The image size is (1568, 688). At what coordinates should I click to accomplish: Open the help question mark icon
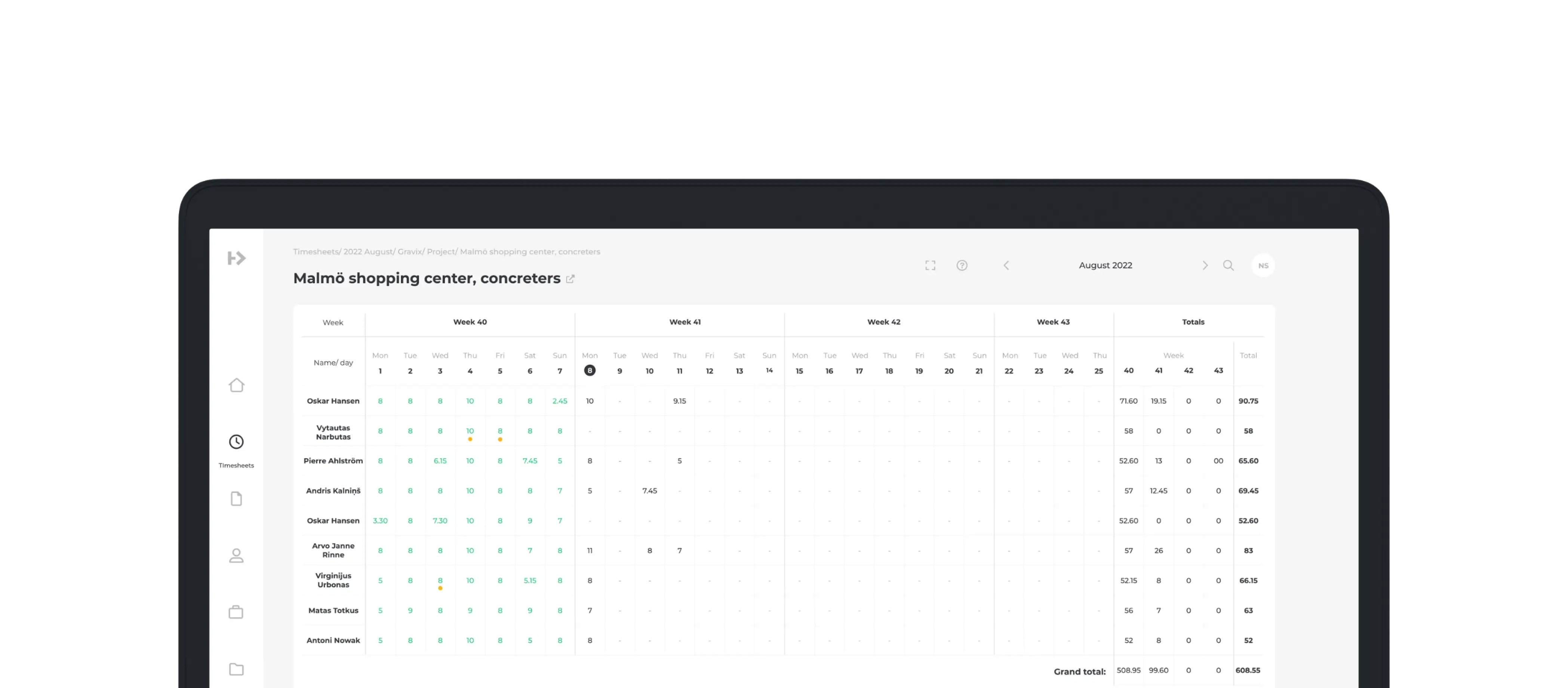click(962, 265)
